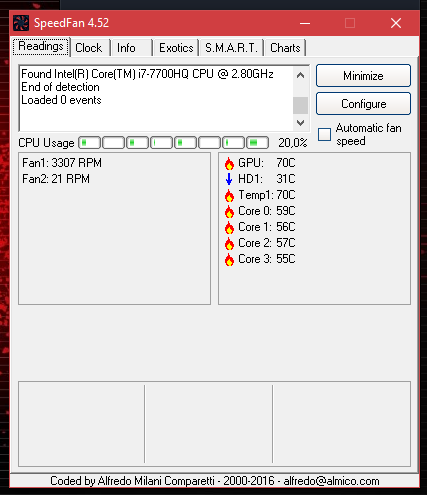Click the flame icon beside Core 3
Image resolution: width=427 pixels, height=495 pixels.
click(x=229, y=259)
